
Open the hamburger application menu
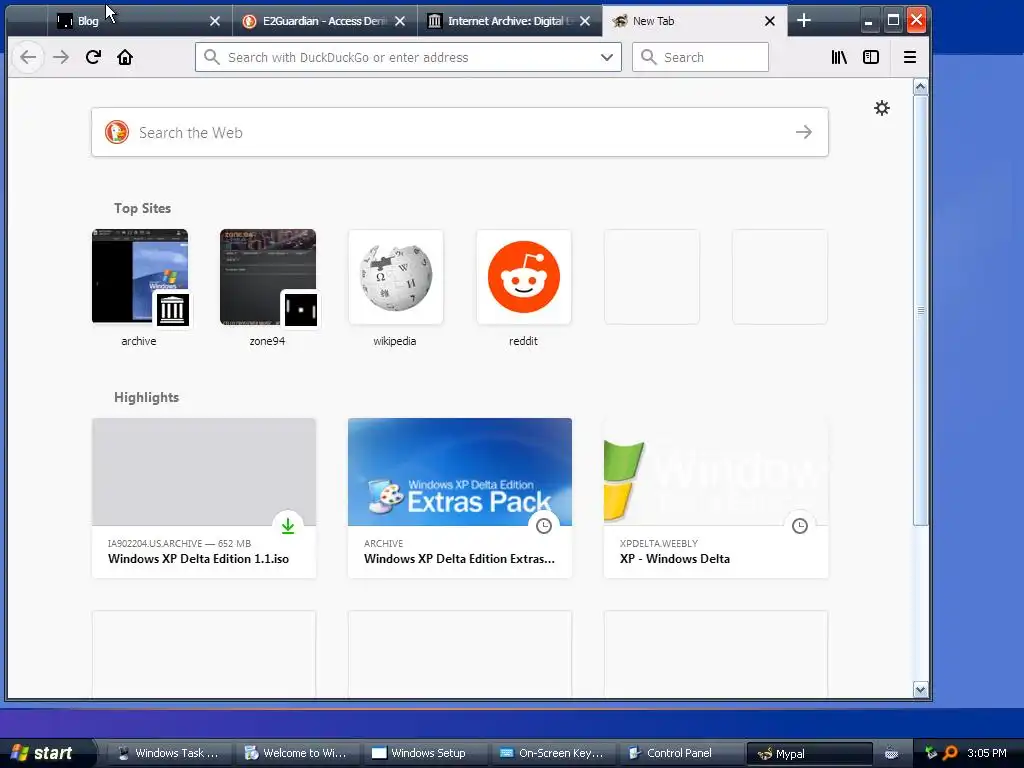[x=910, y=57]
